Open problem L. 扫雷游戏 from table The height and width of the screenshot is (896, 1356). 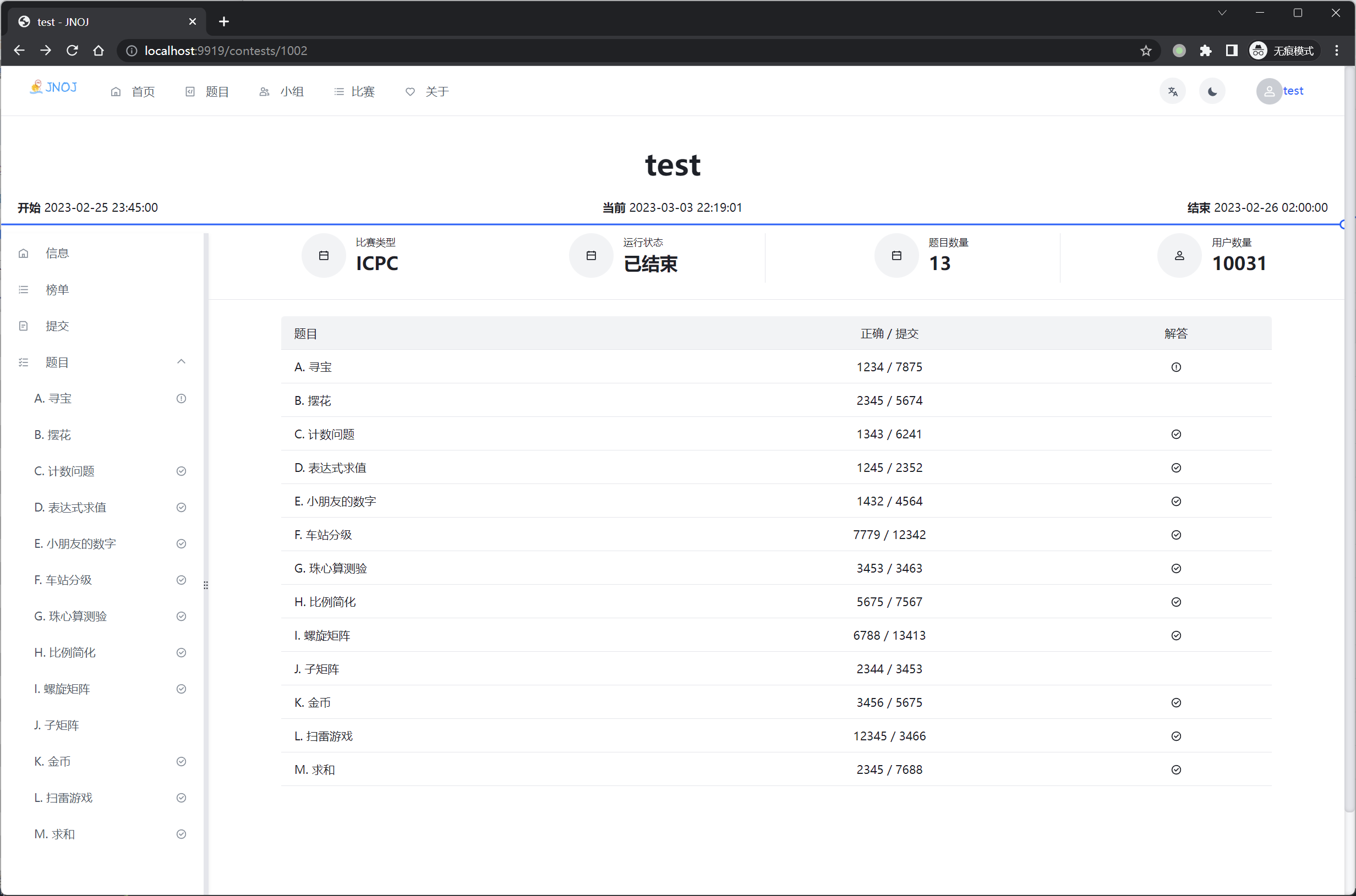click(x=324, y=736)
